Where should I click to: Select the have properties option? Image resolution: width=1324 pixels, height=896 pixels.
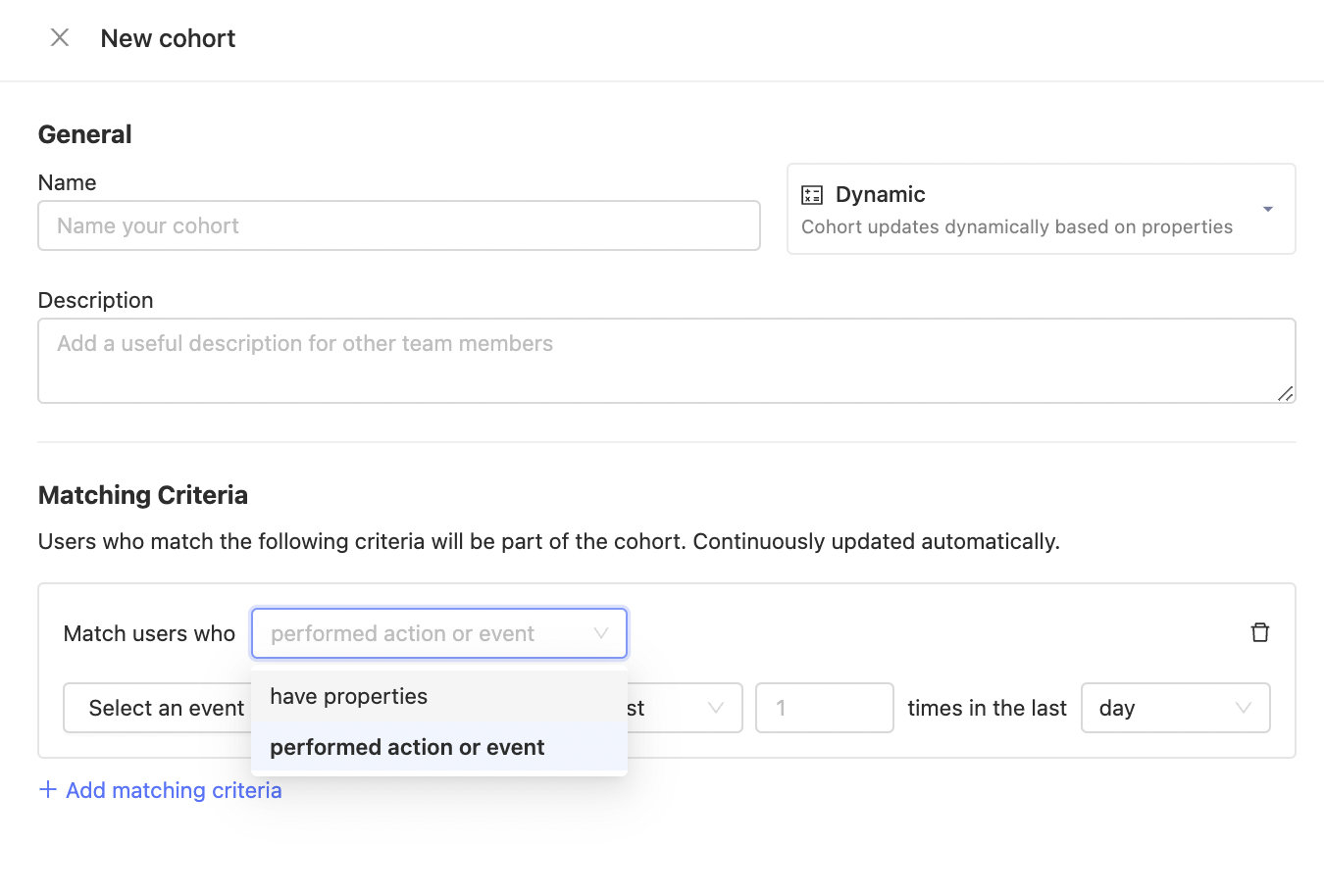[348, 696]
